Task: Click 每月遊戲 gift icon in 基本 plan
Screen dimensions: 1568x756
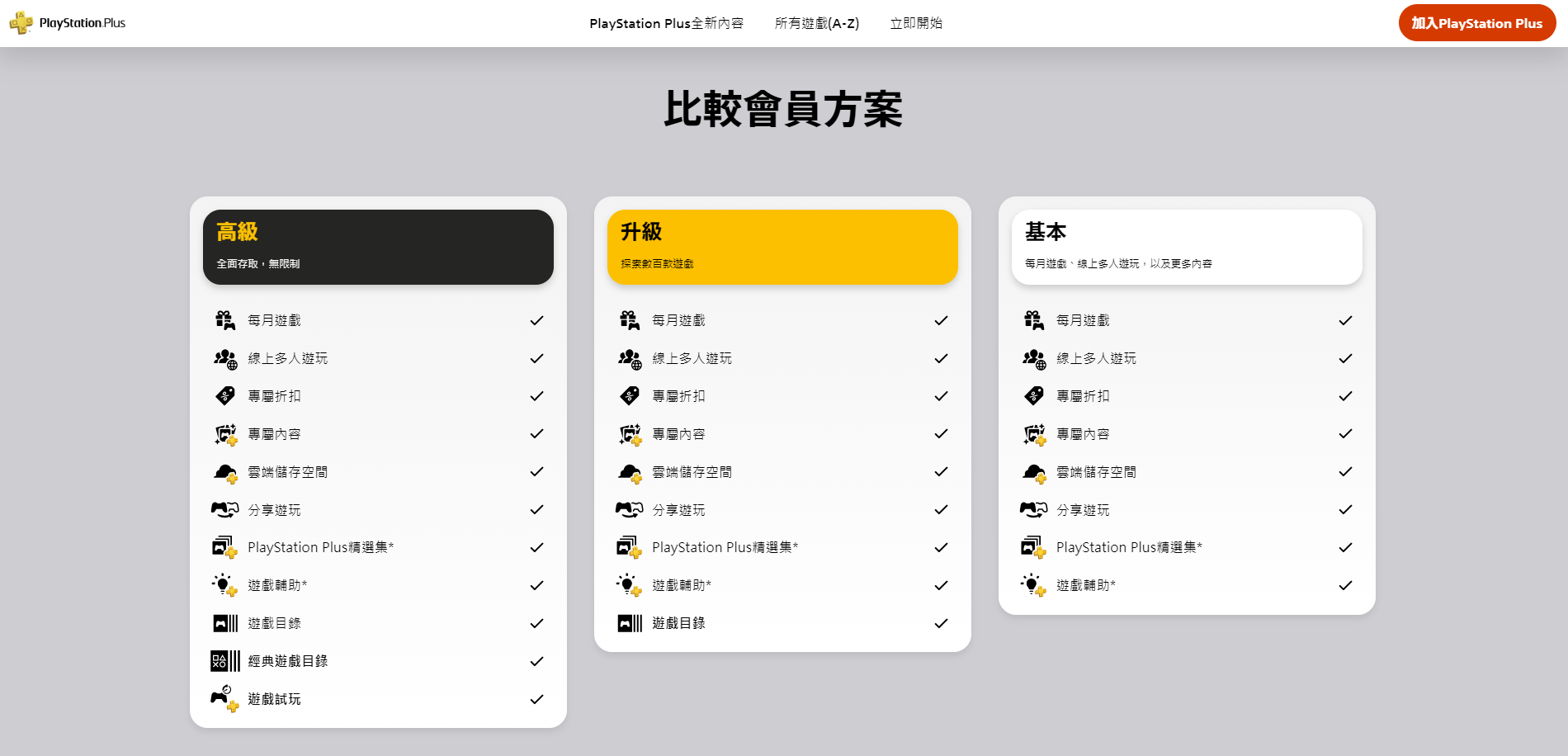Action: [x=1034, y=320]
